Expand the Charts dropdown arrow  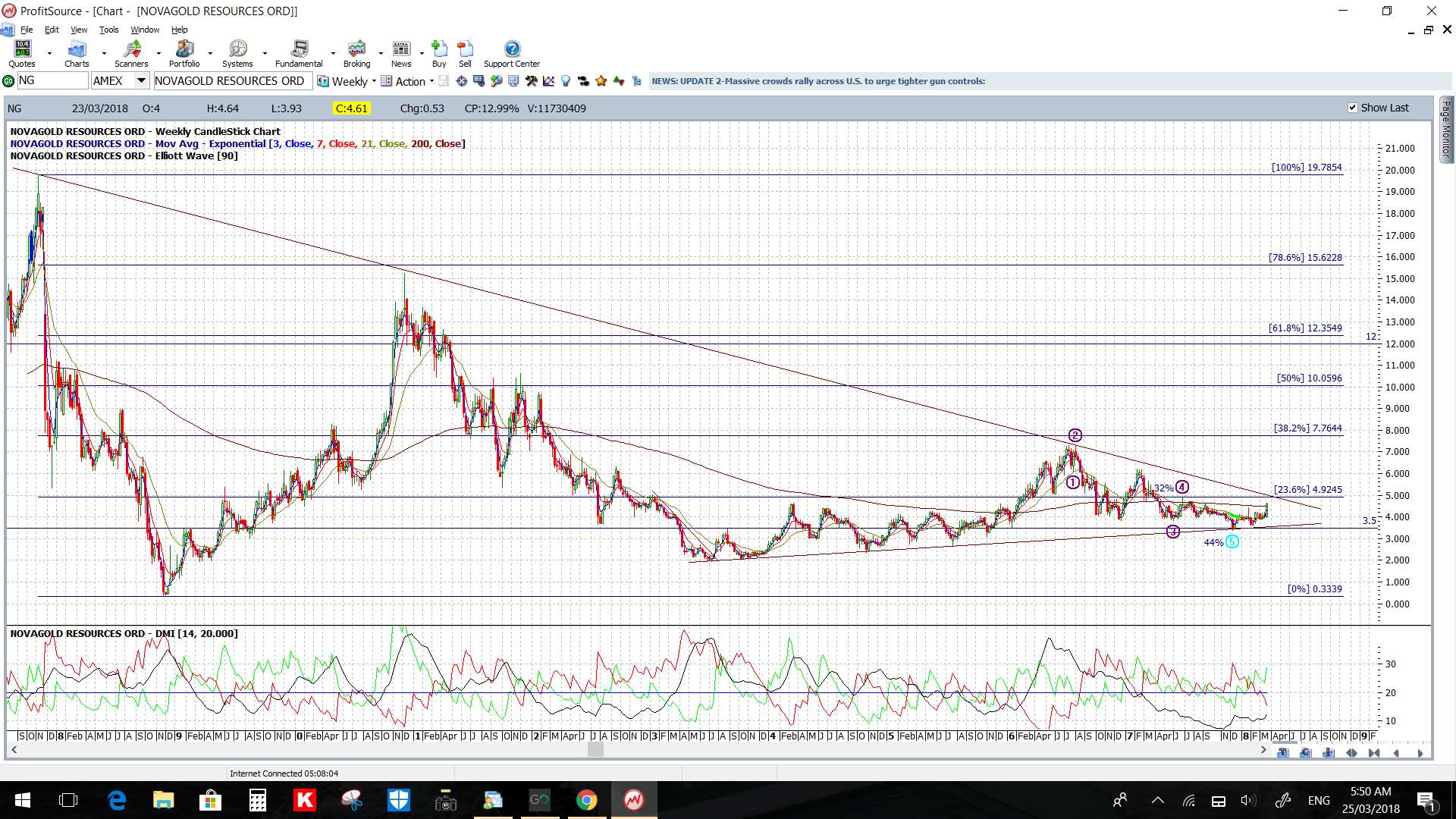[104, 54]
